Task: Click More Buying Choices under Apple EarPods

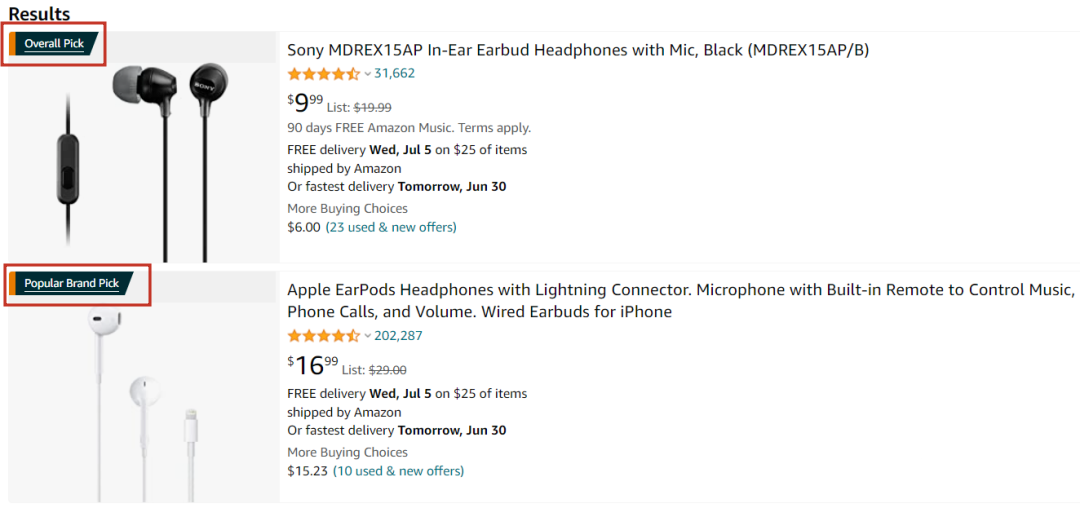Action: point(347,453)
